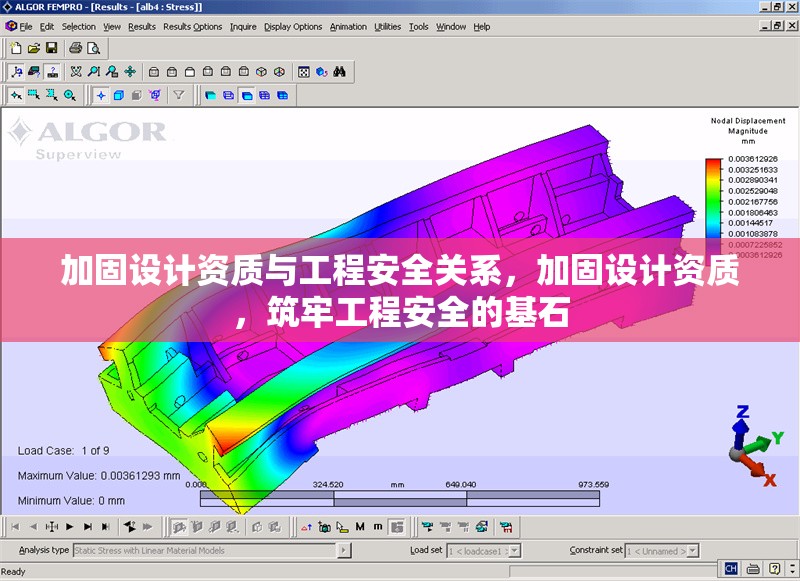This screenshot has height=581, width=800.
Task: Open the Load set dropdown
Action: tap(512, 548)
